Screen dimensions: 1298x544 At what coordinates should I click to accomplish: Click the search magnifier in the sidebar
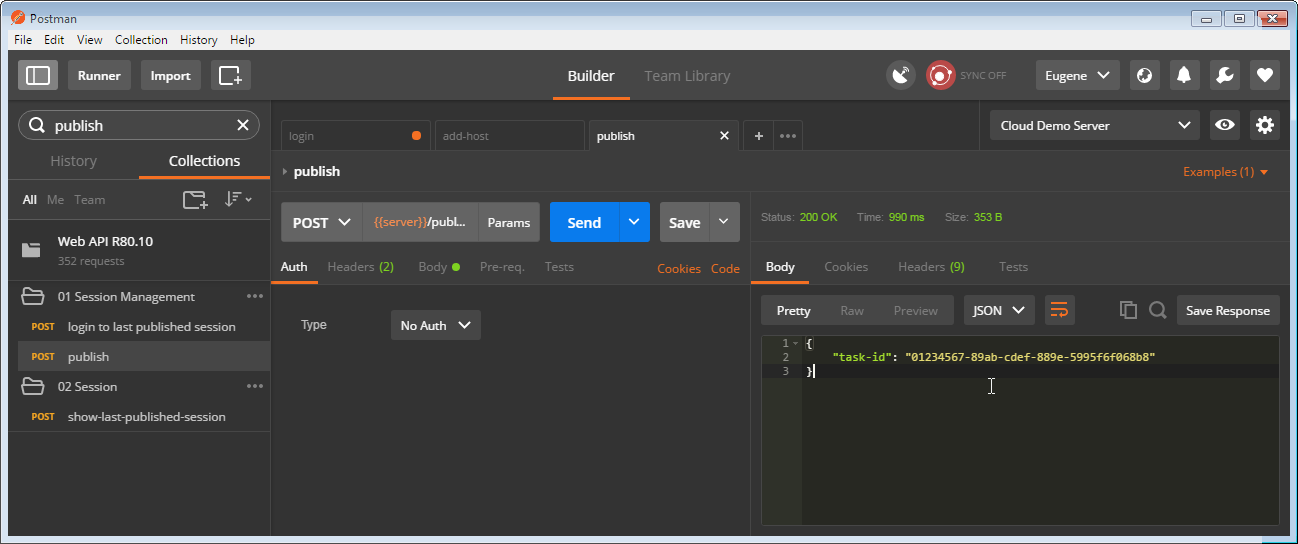coord(37,125)
